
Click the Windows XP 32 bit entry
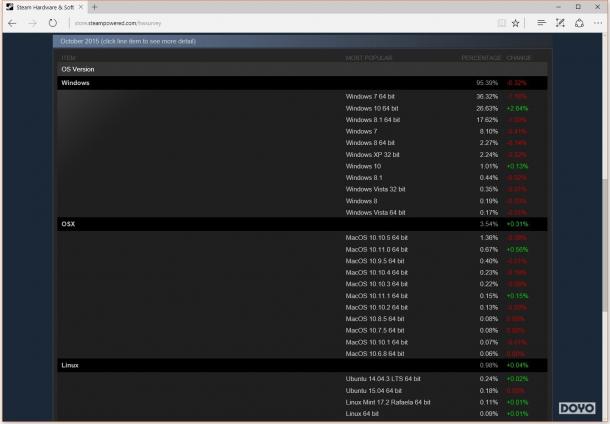tap(372, 154)
